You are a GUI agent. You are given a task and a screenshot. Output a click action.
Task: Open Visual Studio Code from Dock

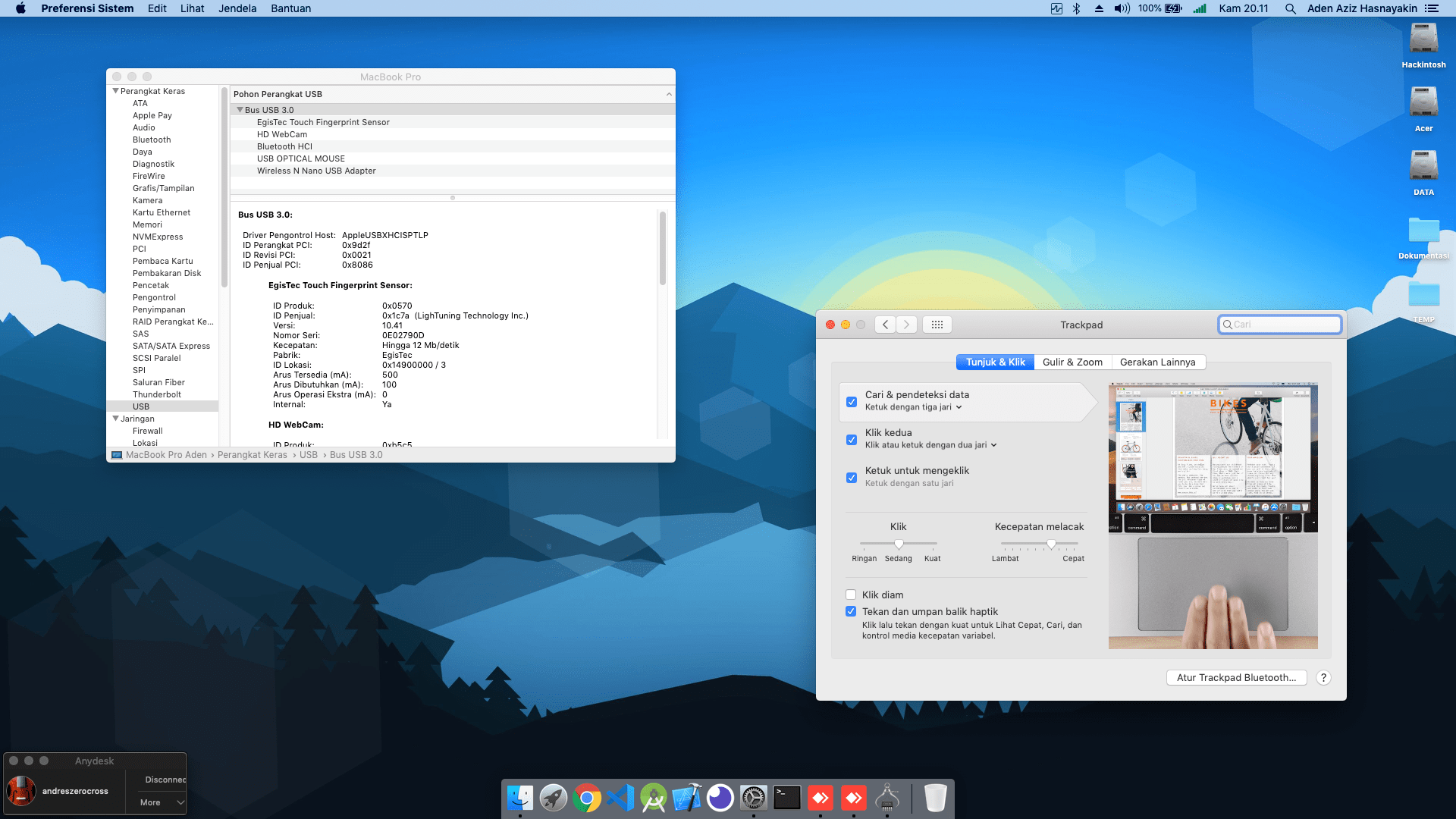620,798
